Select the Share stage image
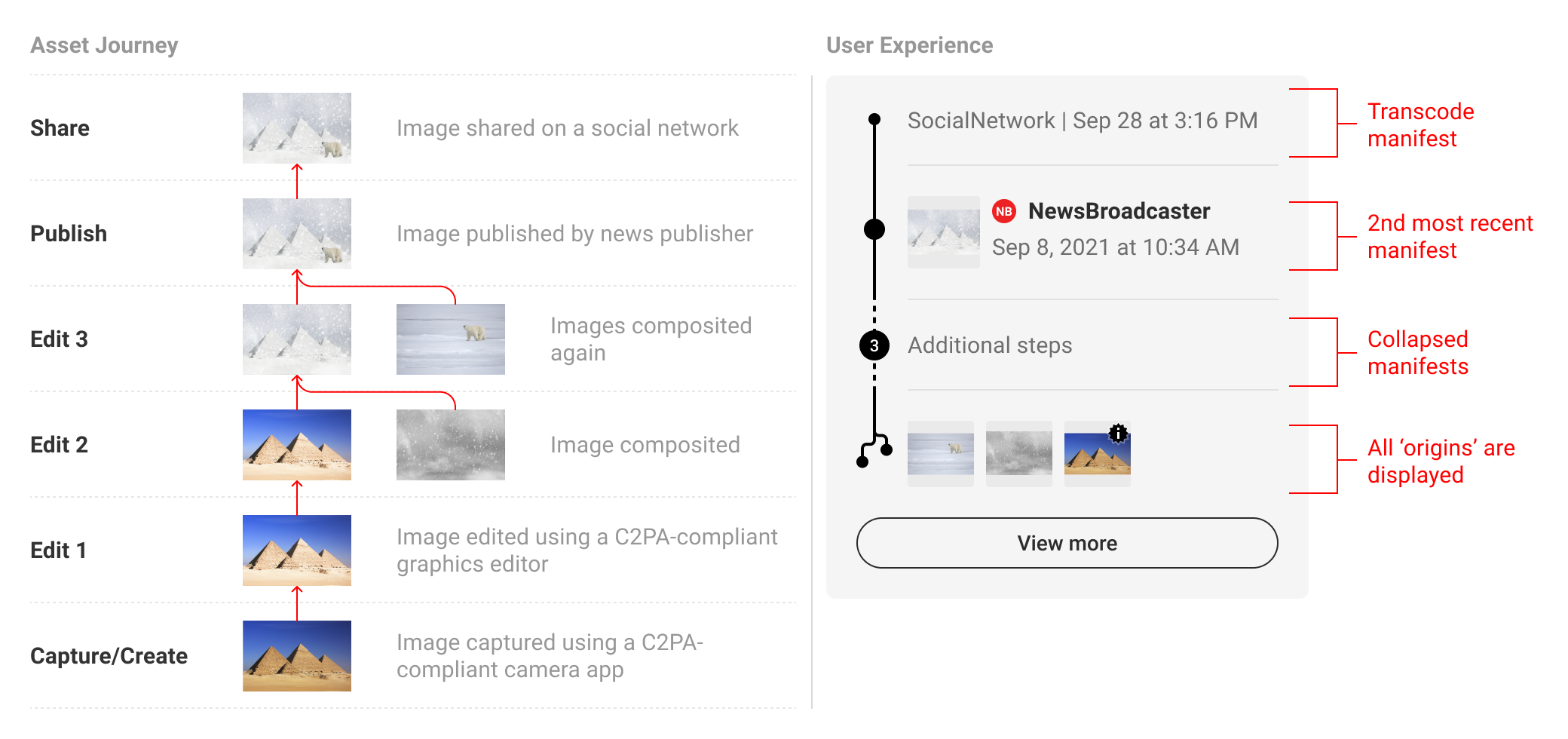 click(x=297, y=128)
